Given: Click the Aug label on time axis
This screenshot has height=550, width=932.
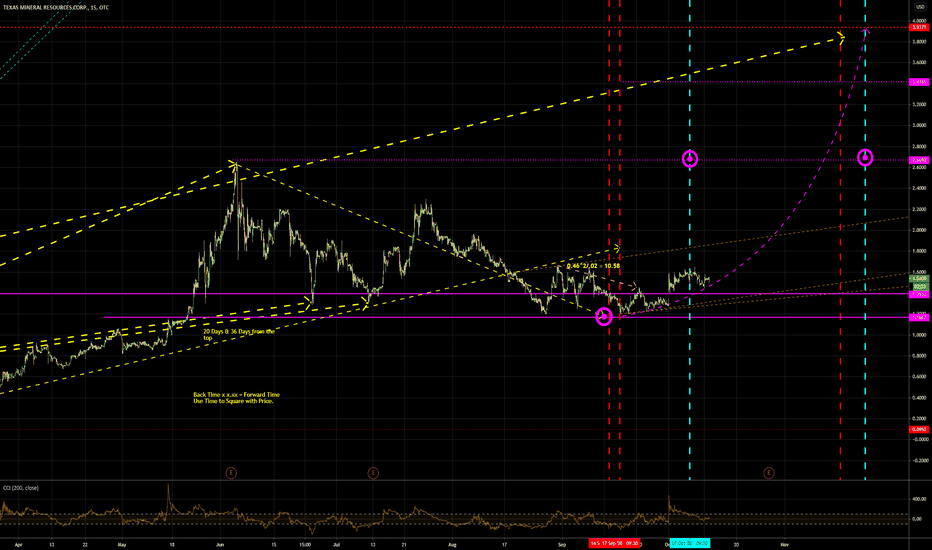Looking at the screenshot, I should (452, 544).
